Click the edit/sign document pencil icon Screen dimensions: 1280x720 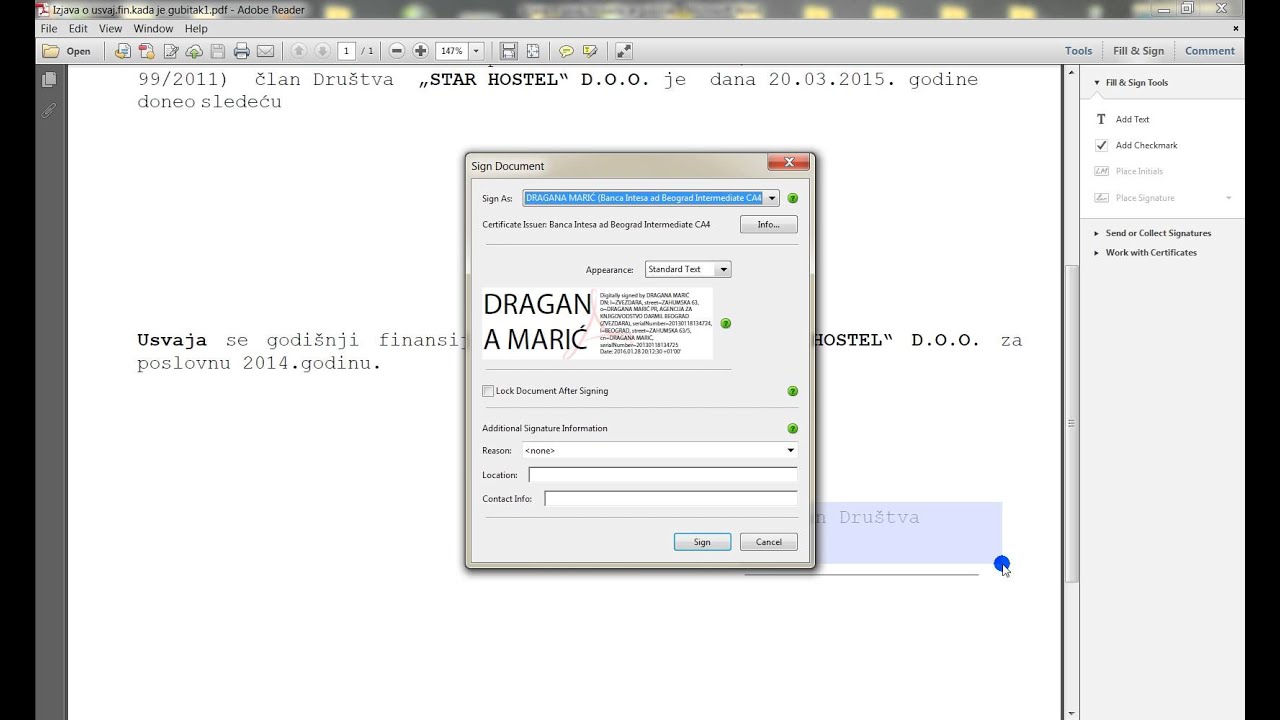pyautogui.click(x=171, y=51)
